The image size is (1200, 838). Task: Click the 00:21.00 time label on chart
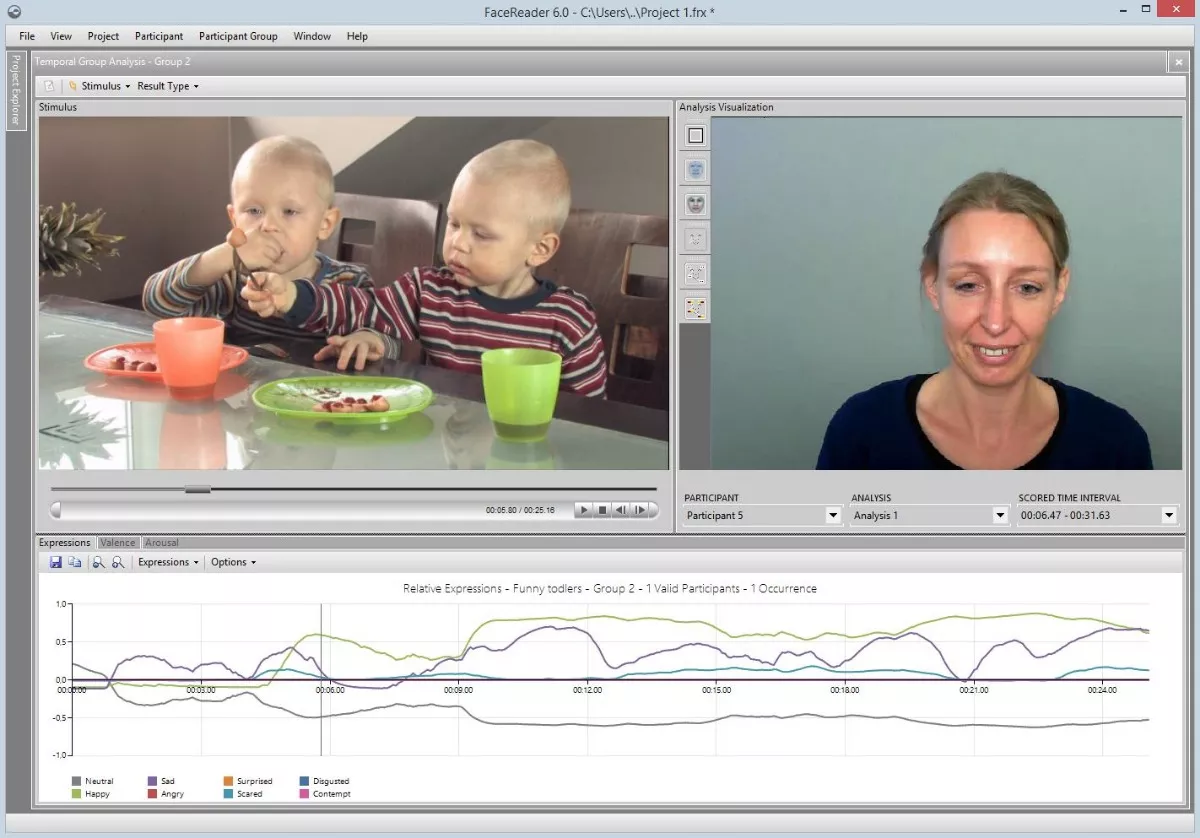click(x=973, y=690)
